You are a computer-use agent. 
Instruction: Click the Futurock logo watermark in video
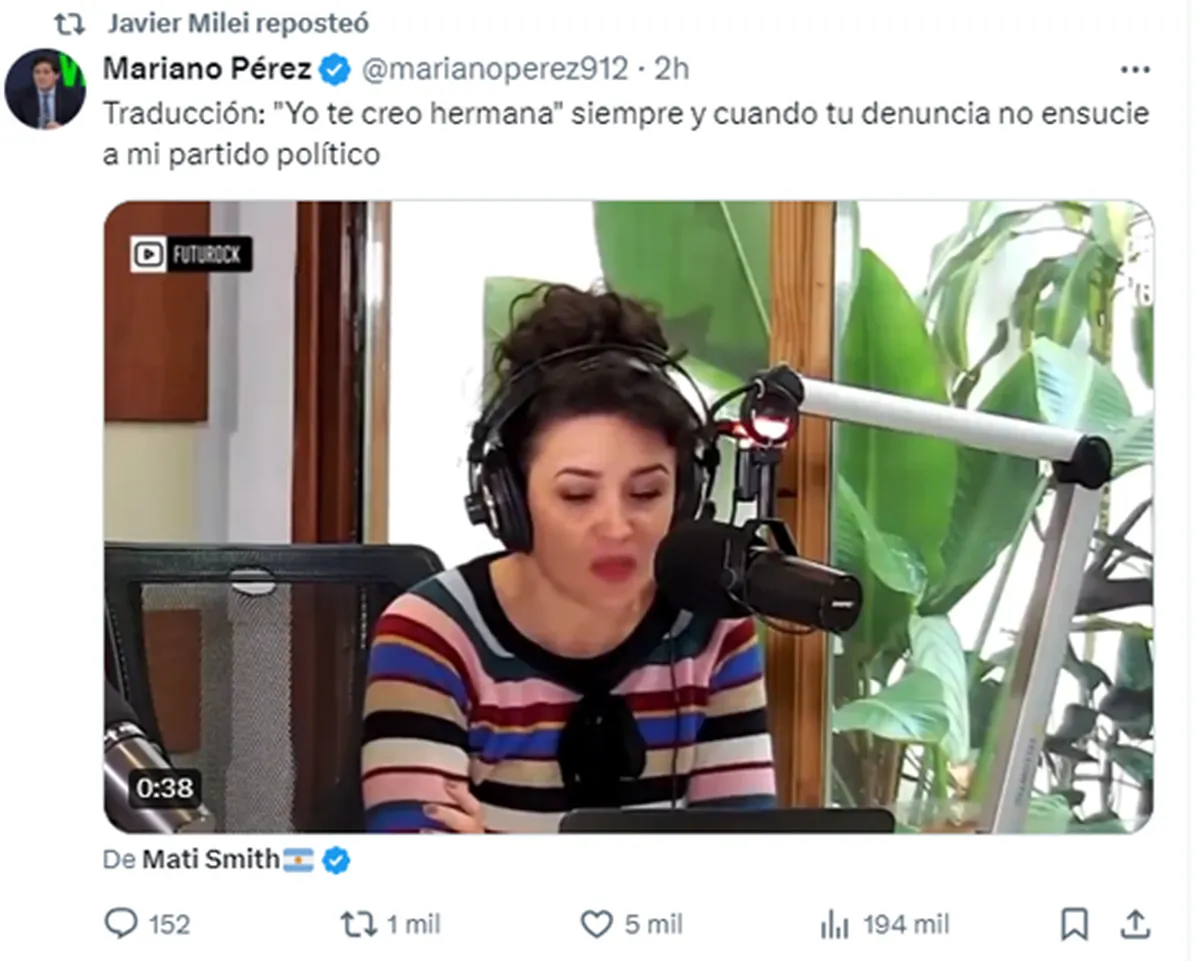click(191, 254)
